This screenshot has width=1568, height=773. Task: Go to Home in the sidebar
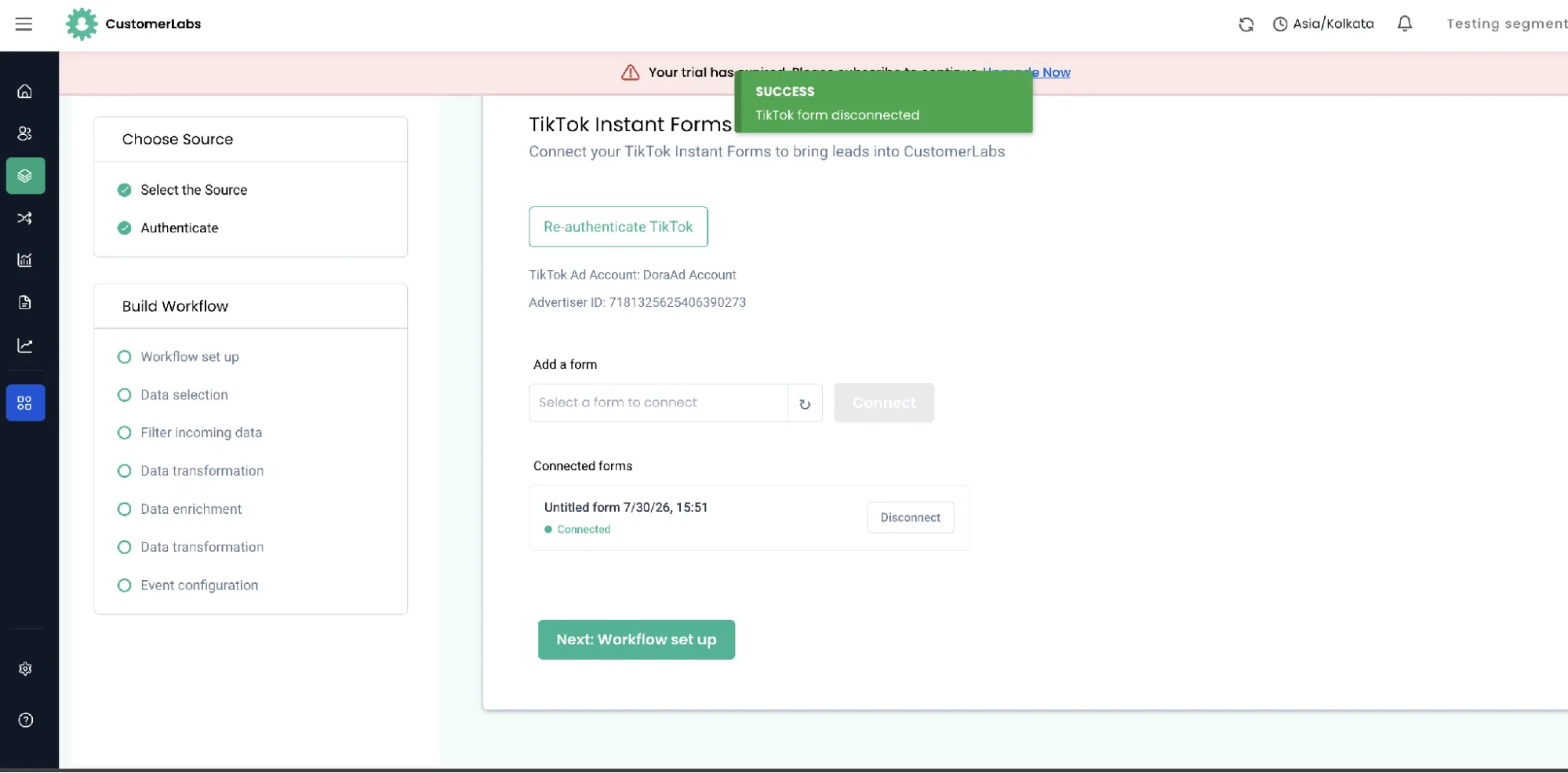pos(25,91)
